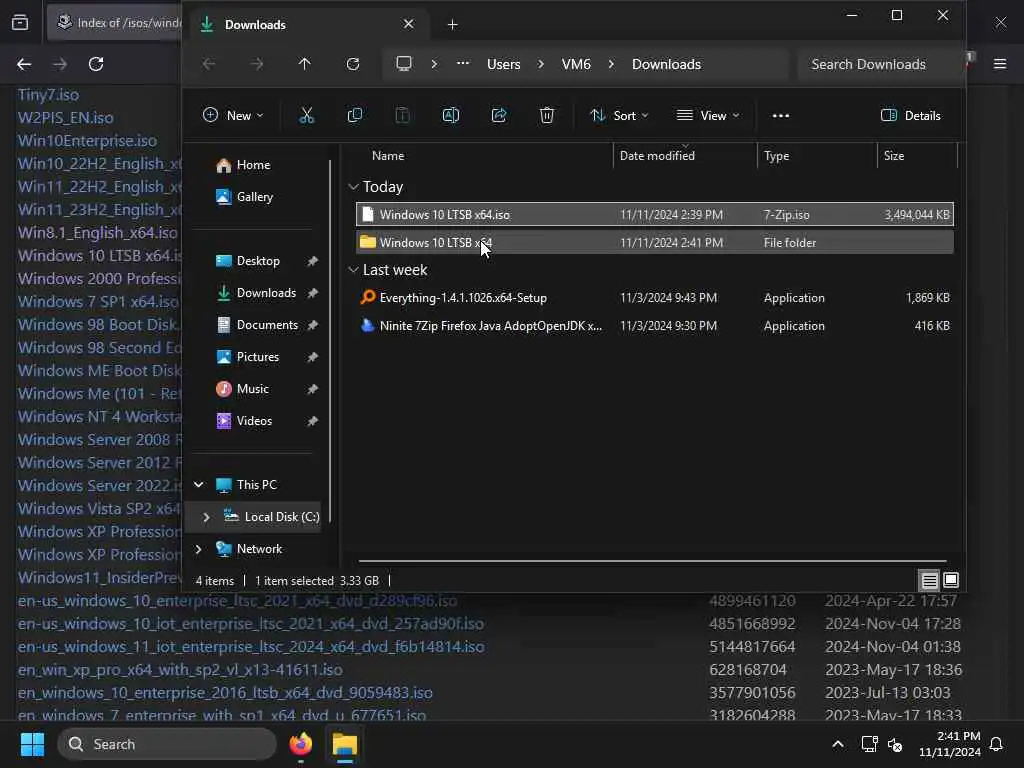
Task: Collapse the Today group
Action: (x=353, y=187)
